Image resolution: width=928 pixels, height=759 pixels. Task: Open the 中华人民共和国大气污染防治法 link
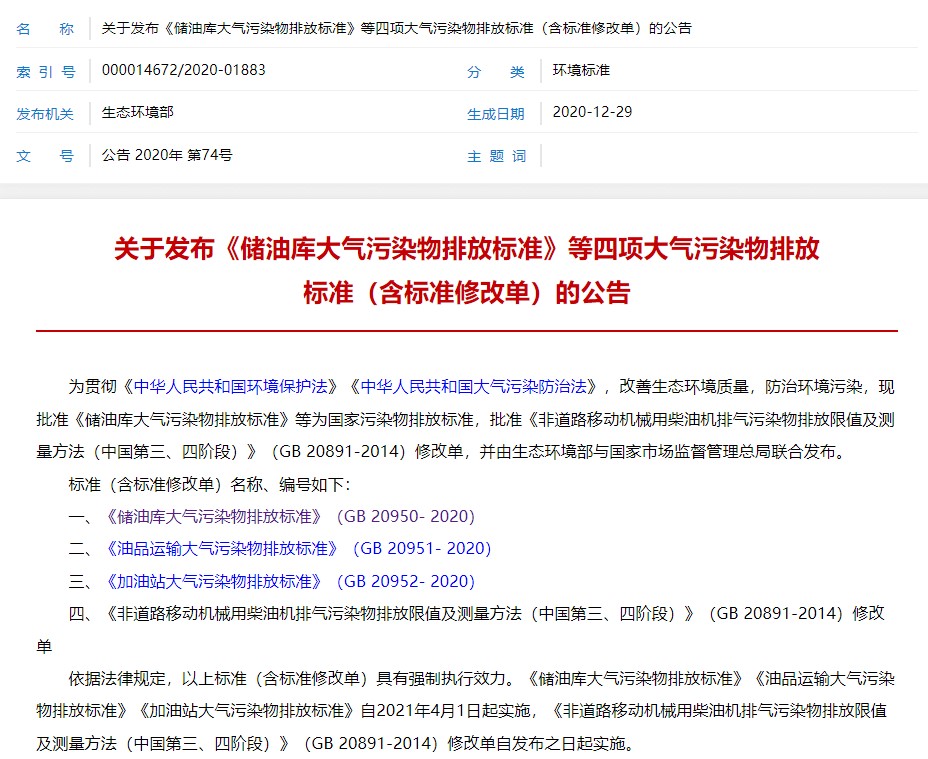[477, 387]
